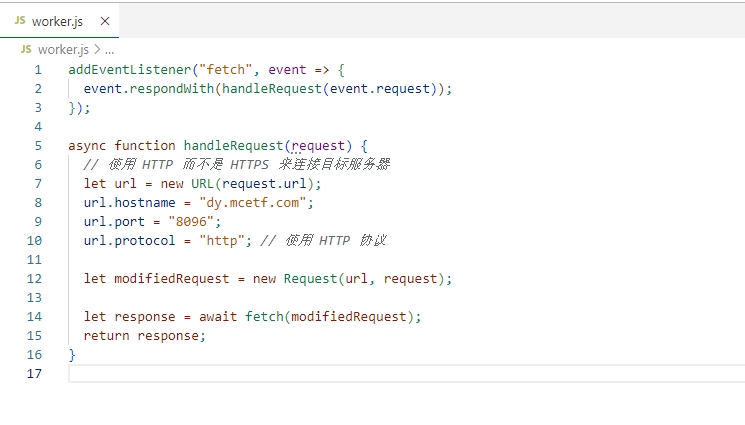Select the worker.js tab
Screen dimensions: 745x425
[x=59, y=21]
